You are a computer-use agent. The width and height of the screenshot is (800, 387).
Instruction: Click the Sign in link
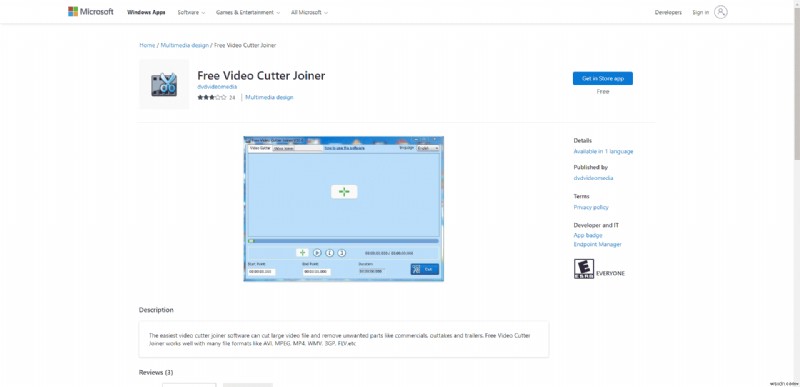click(x=701, y=12)
